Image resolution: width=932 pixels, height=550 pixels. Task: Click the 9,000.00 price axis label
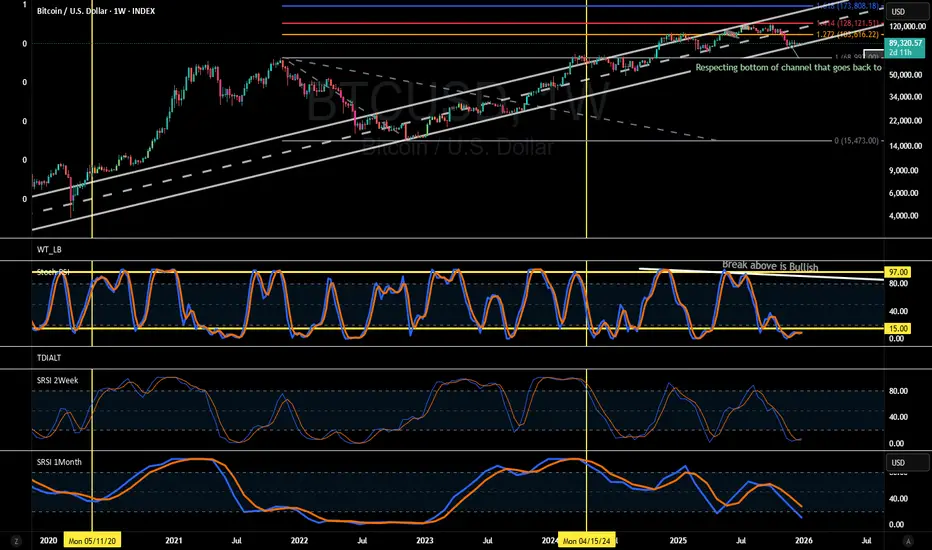coord(904,171)
